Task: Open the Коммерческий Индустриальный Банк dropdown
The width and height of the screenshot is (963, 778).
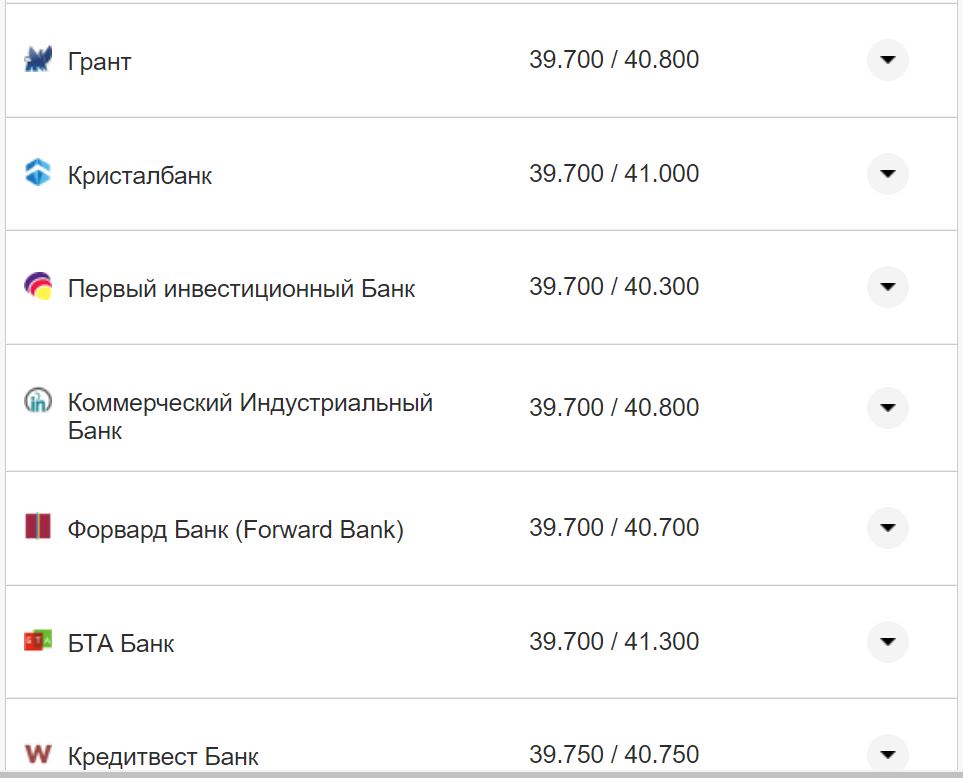Action: 887,408
